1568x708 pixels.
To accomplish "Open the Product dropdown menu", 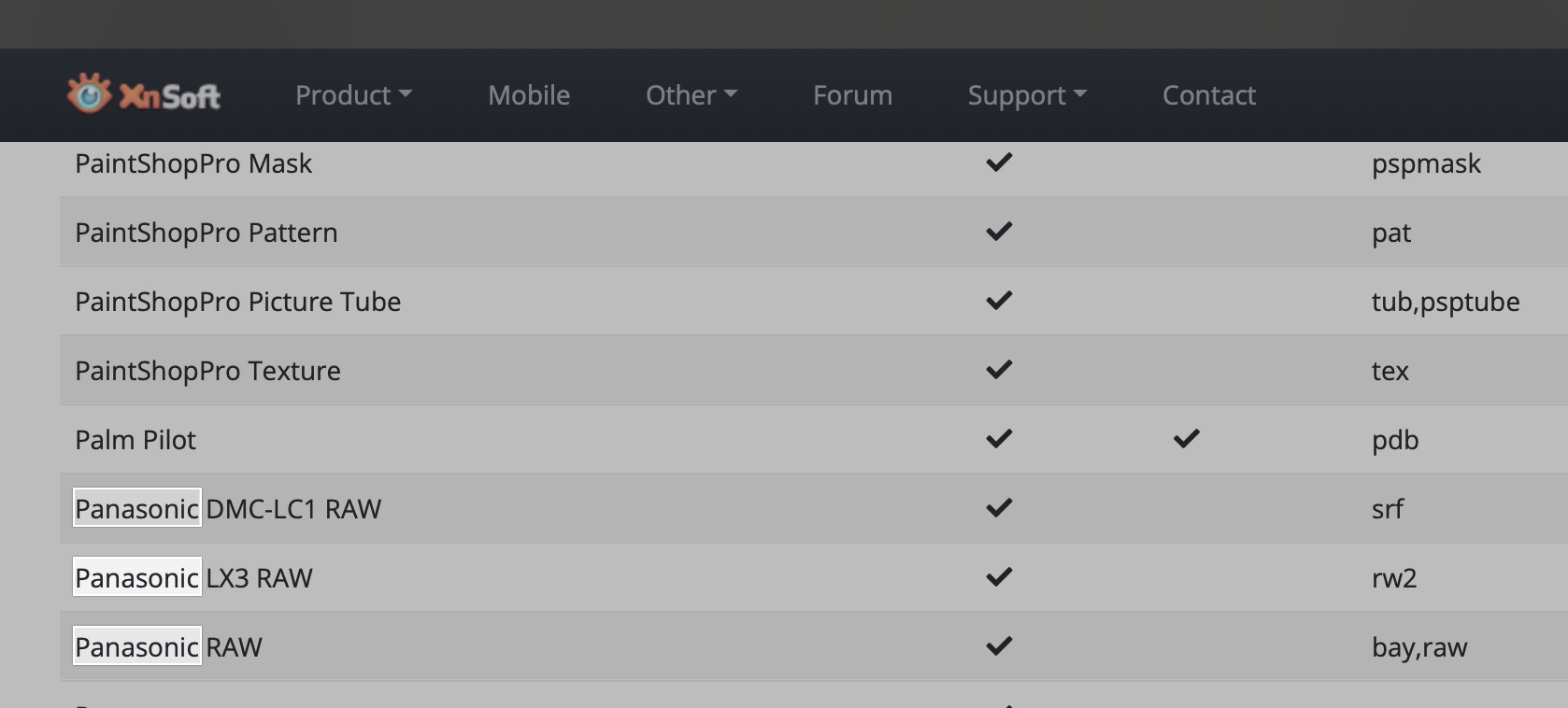I will coord(353,95).
